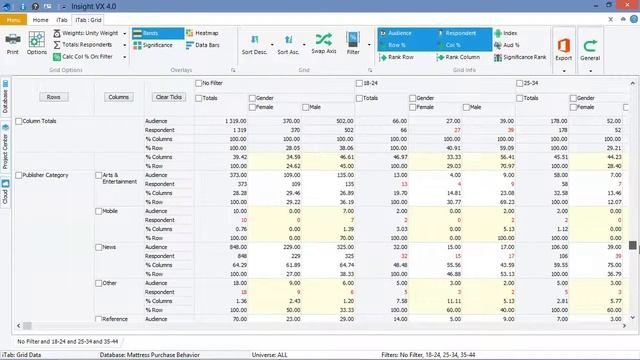Click the Sort Desc. icon
This screenshot has width=640, height=360.
click(x=254, y=40)
